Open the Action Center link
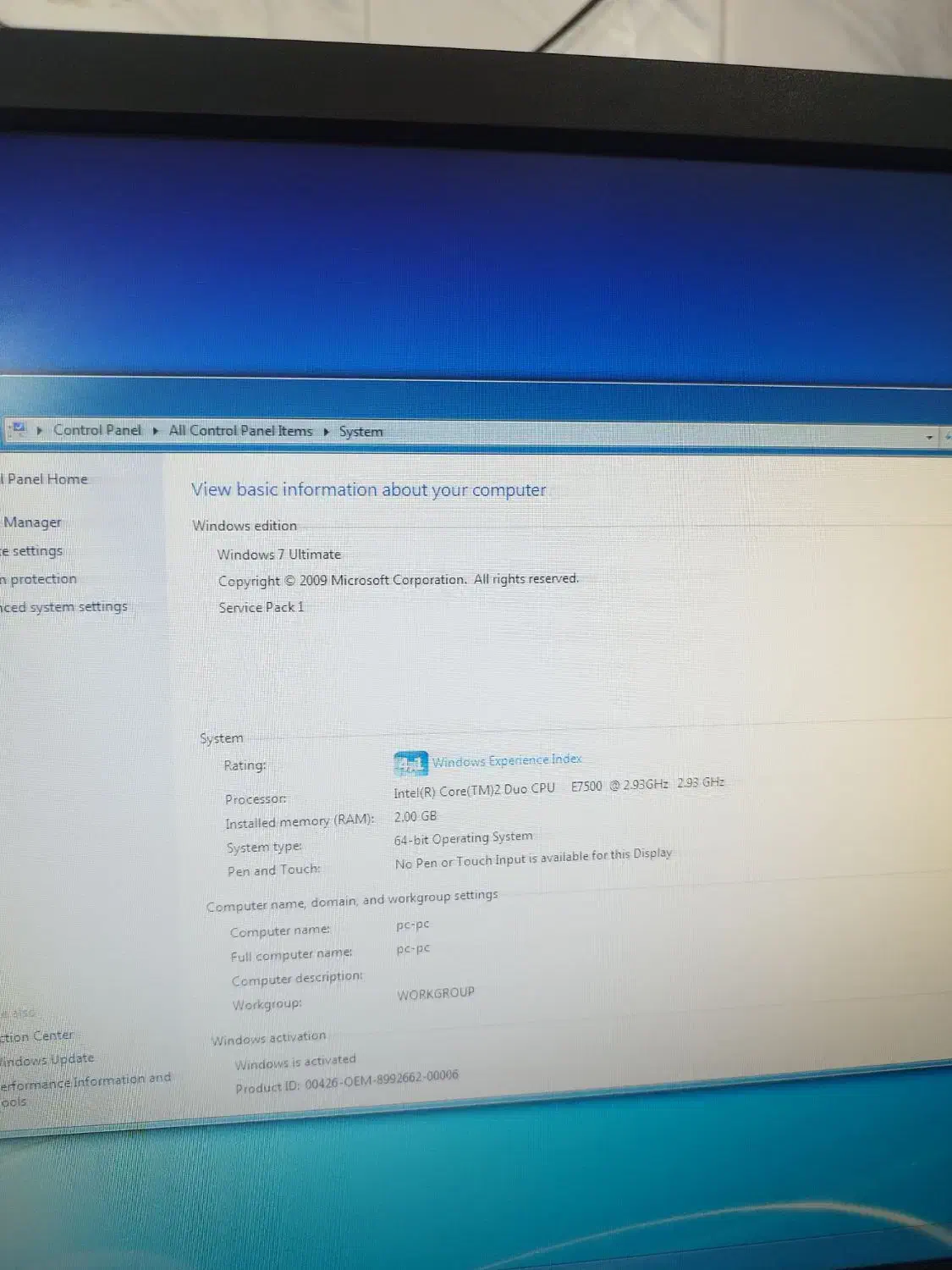Viewport: 952px width, 1270px height. [x=37, y=1036]
